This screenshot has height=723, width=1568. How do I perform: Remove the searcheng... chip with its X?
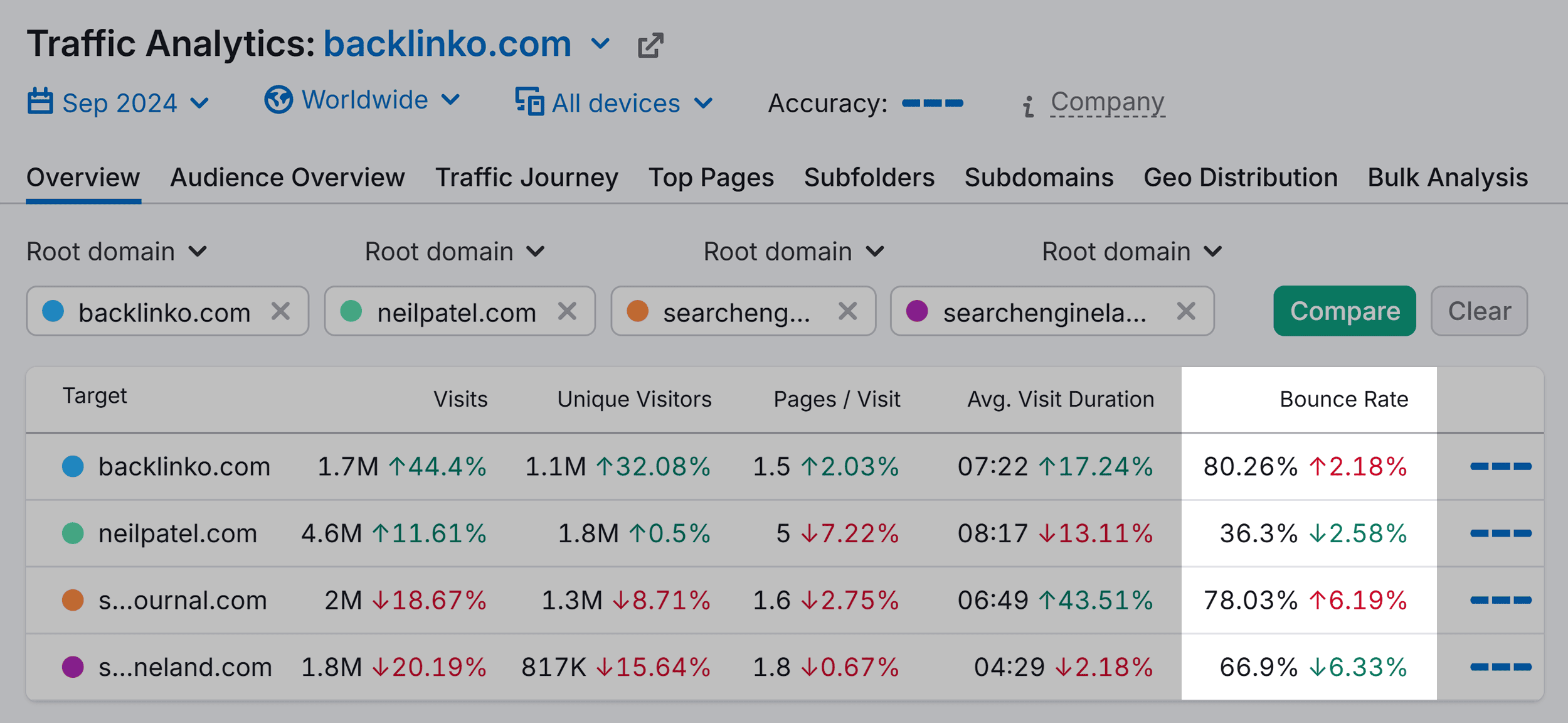[x=847, y=311]
